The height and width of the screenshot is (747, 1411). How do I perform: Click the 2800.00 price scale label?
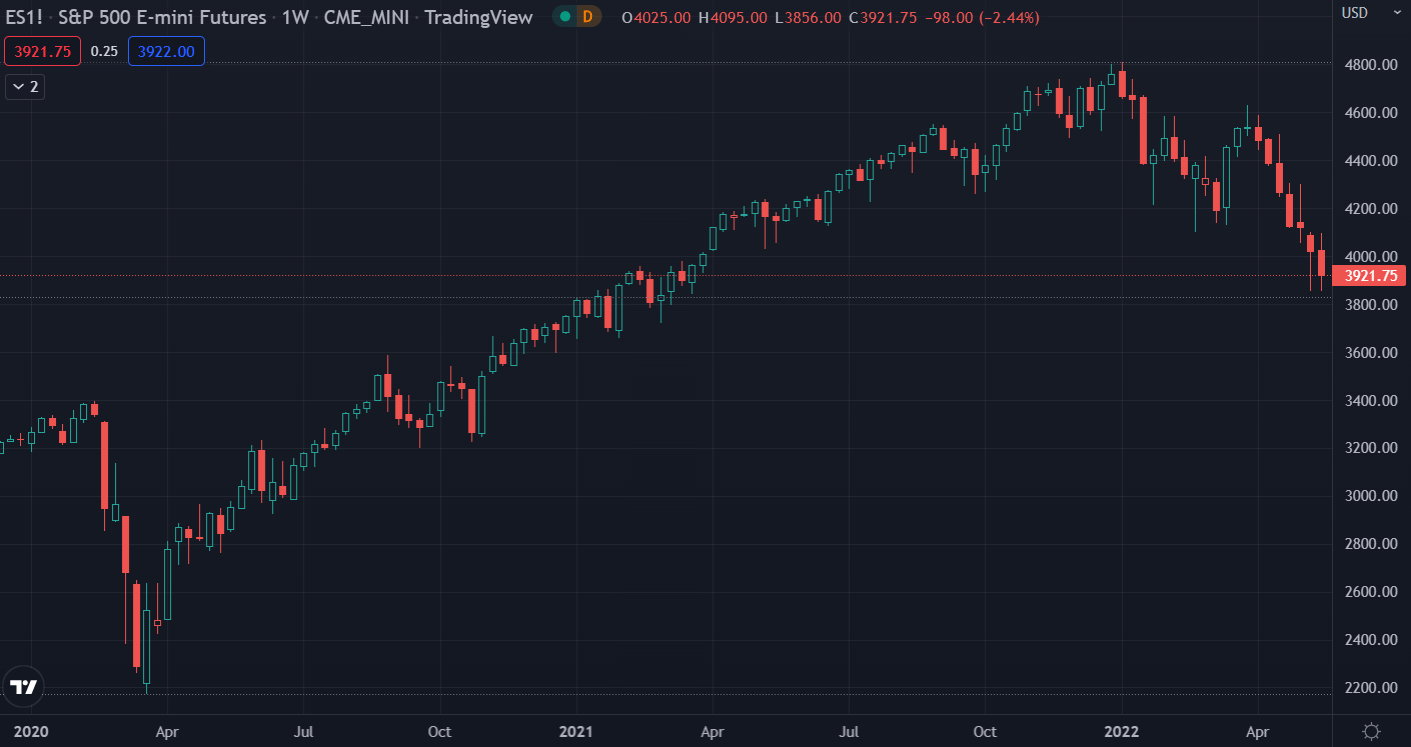click(x=1370, y=544)
